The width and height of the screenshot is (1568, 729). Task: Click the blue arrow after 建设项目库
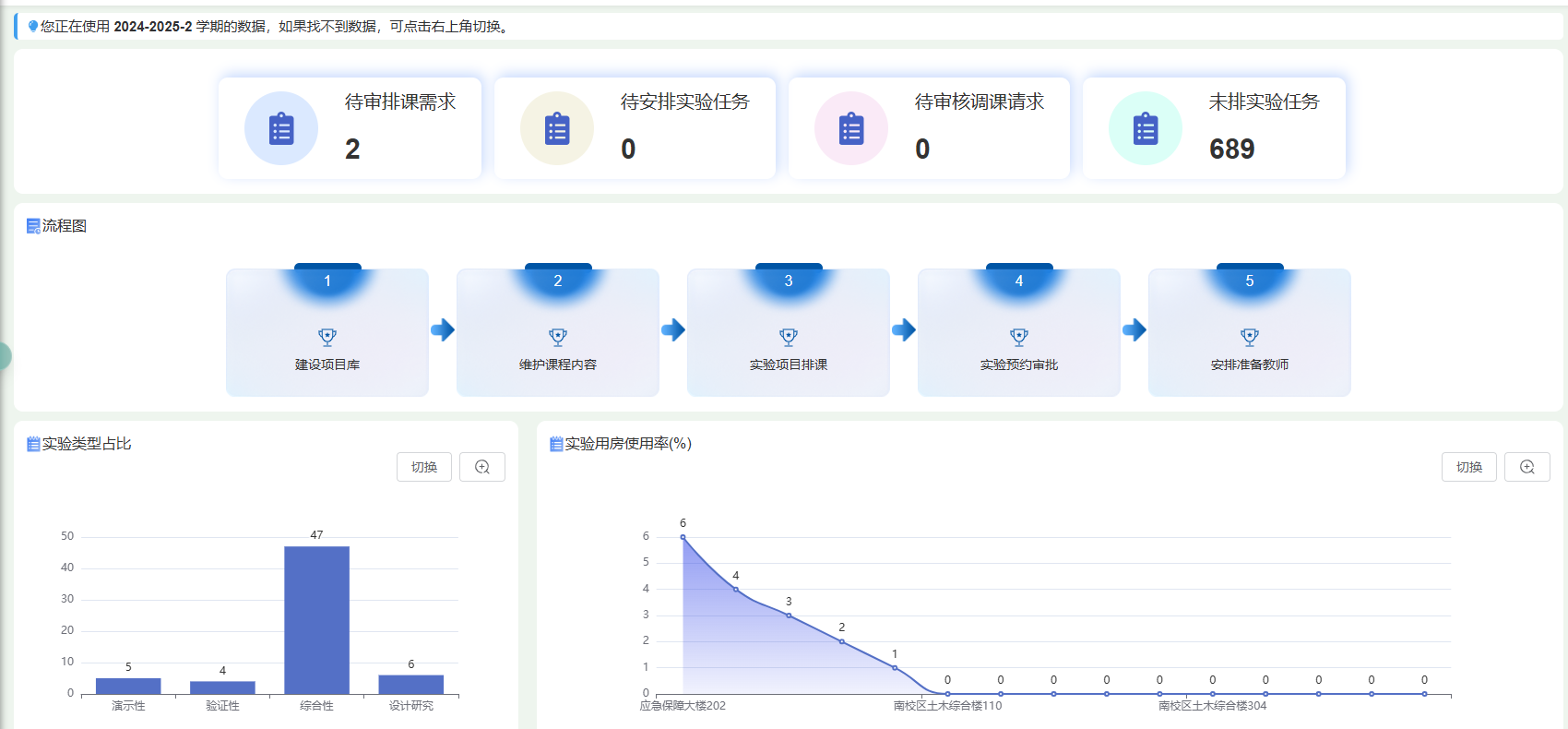click(x=443, y=329)
